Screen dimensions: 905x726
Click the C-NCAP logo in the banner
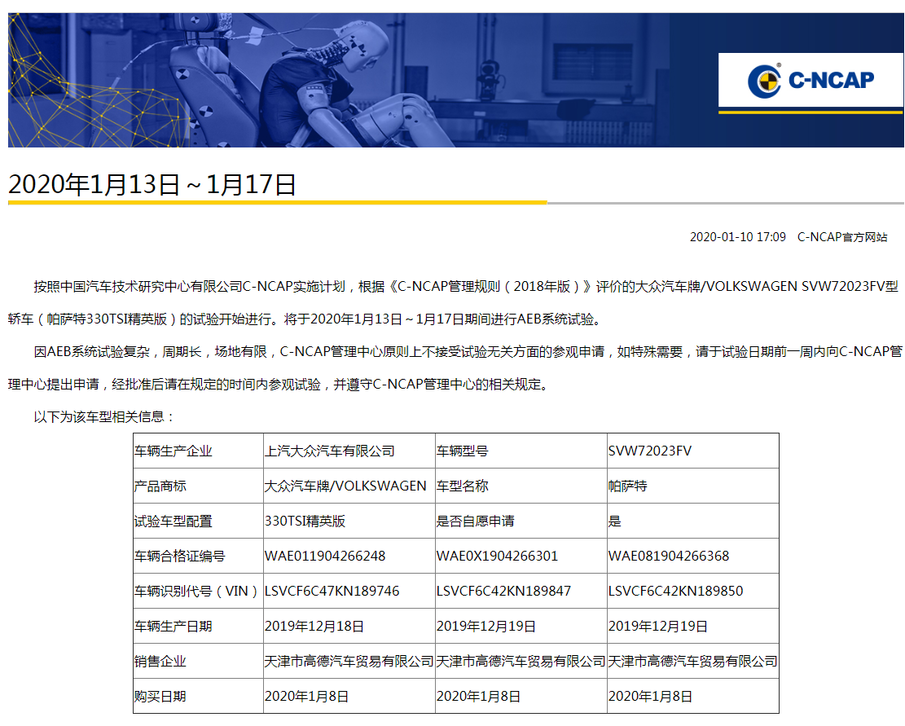(x=810, y=80)
